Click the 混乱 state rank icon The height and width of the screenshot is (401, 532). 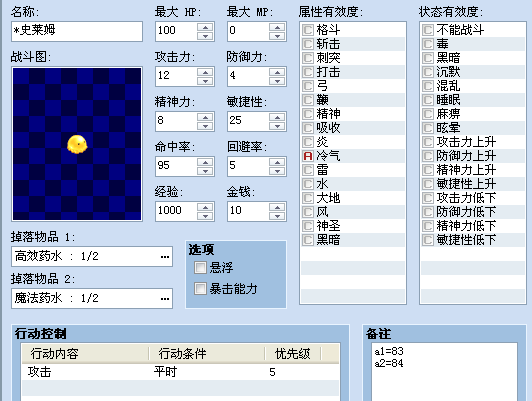tap(428, 86)
